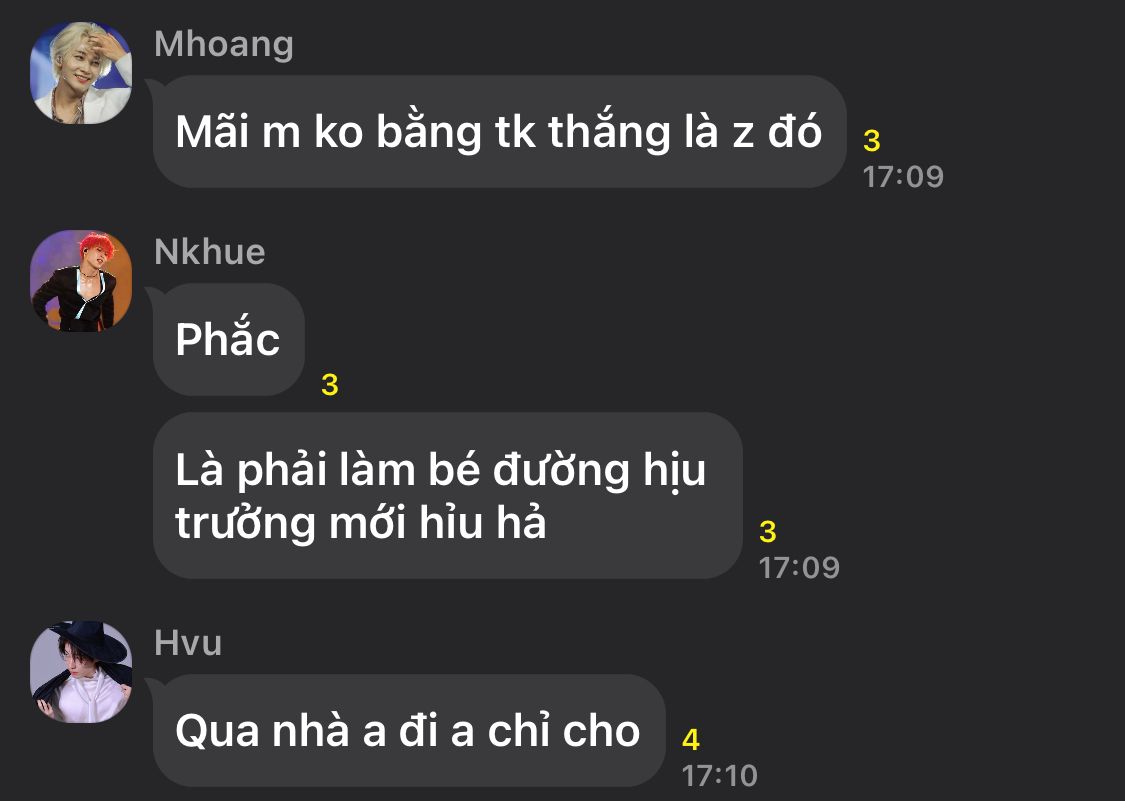Click the words "chỉ cho" in Hvu's message
The image size is (1125, 801).
coord(564,731)
